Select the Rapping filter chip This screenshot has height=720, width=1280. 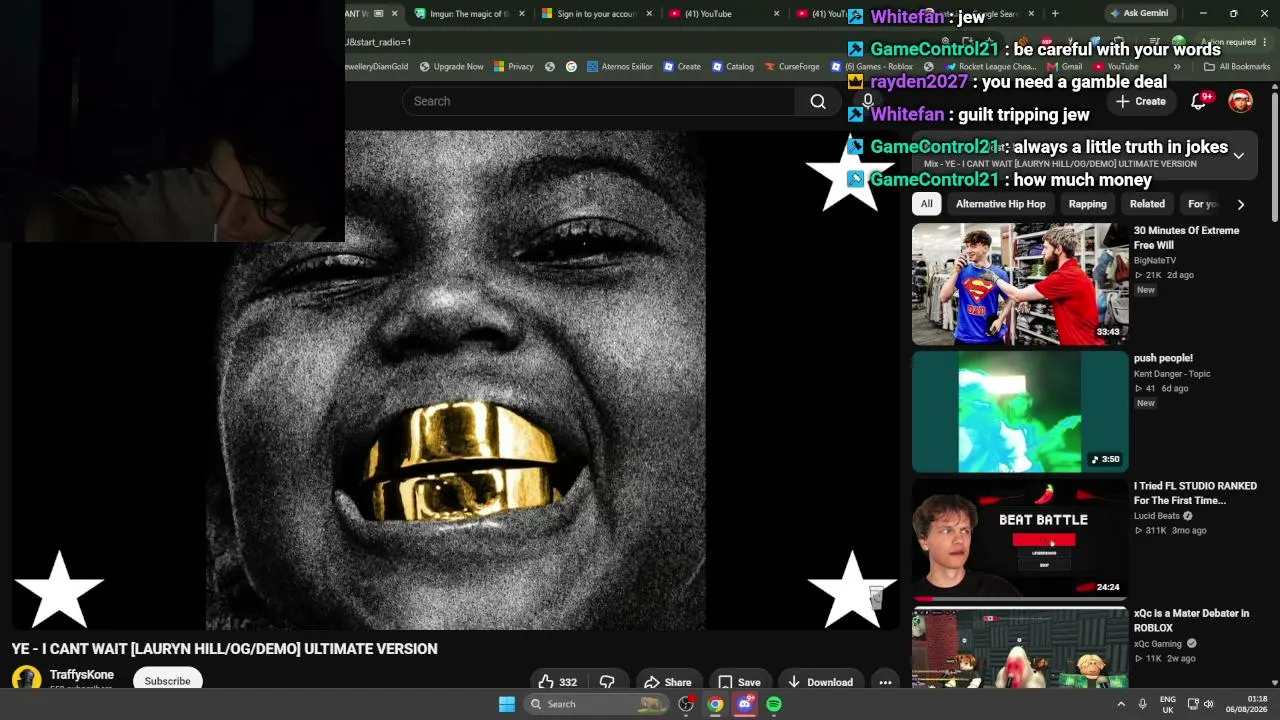pyautogui.click(x=1088, y=204)
